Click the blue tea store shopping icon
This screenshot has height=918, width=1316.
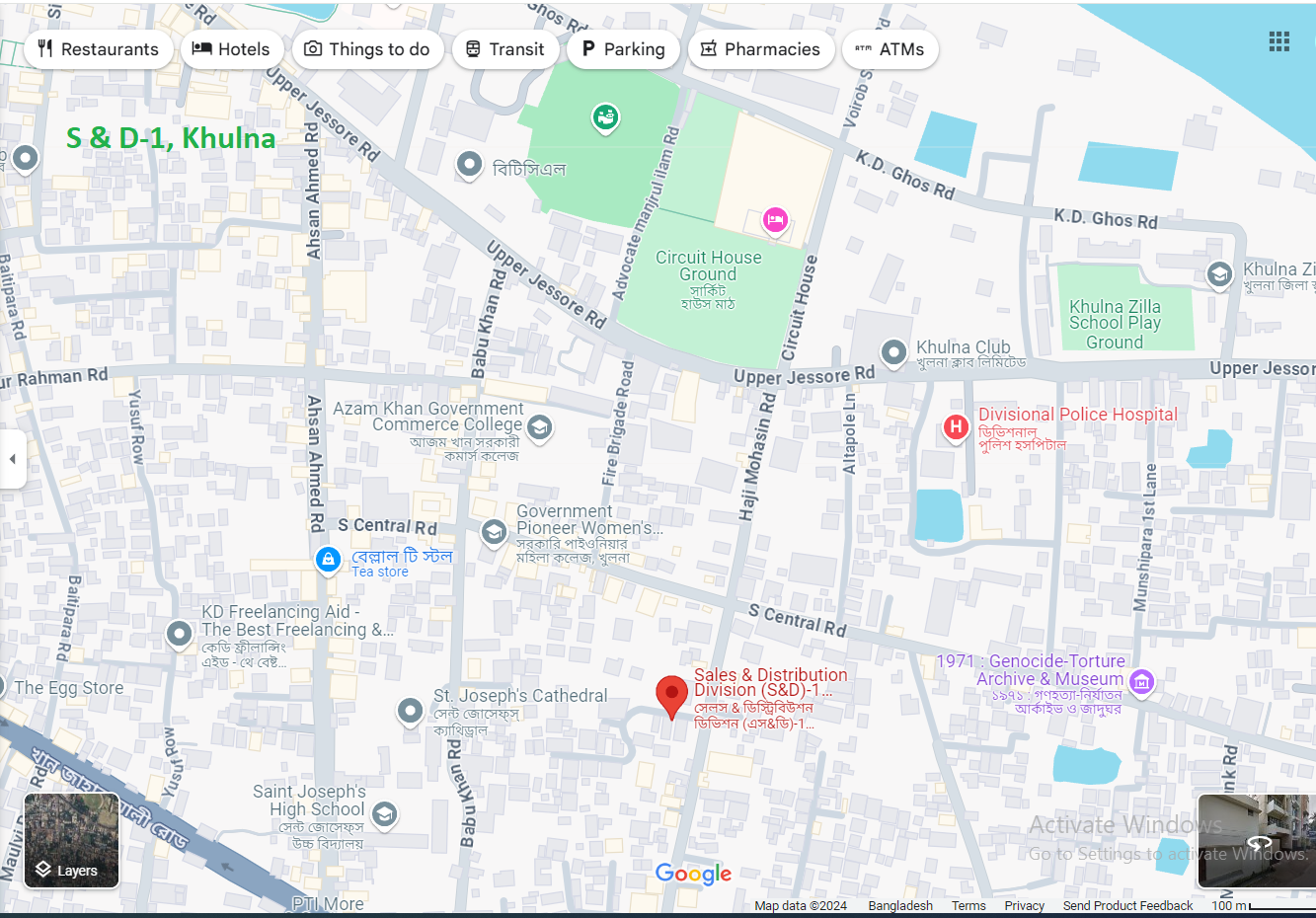[328, 560]
